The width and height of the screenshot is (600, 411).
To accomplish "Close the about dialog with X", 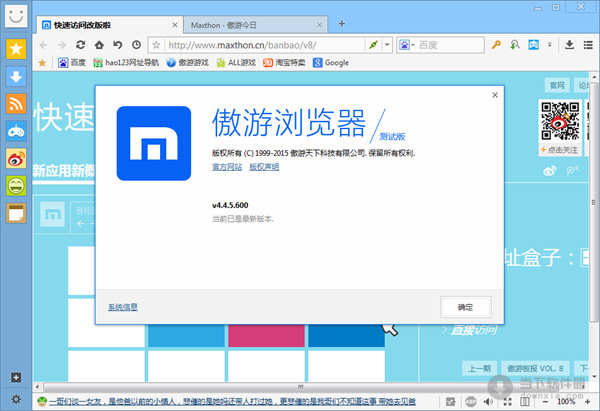I will coord(495,95).
